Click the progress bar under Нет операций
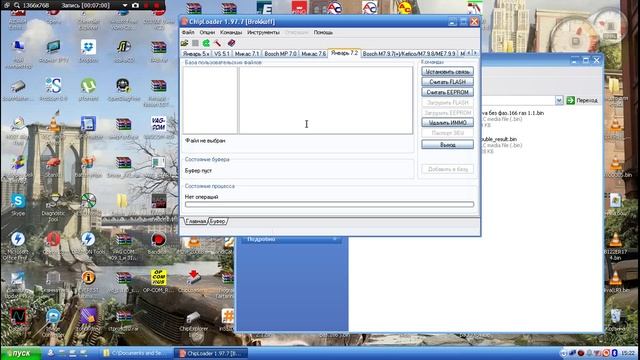The width and height of the screenshot is (640, 360). click(329, 204)
